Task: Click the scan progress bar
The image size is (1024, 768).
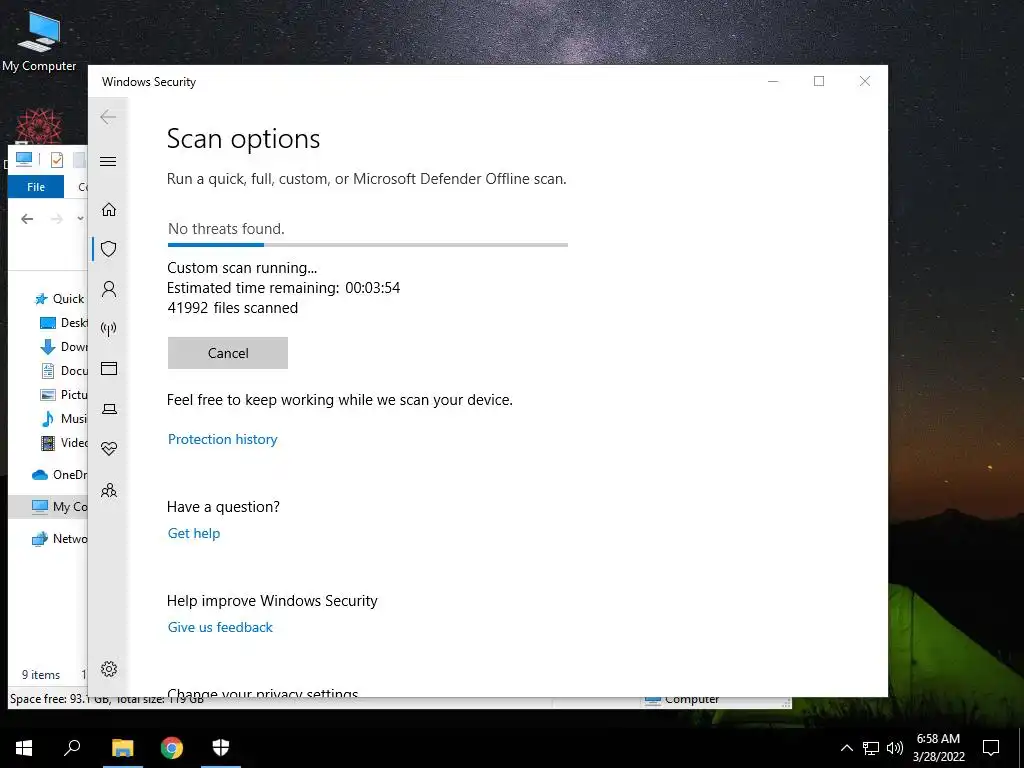Action: [368, 245]
